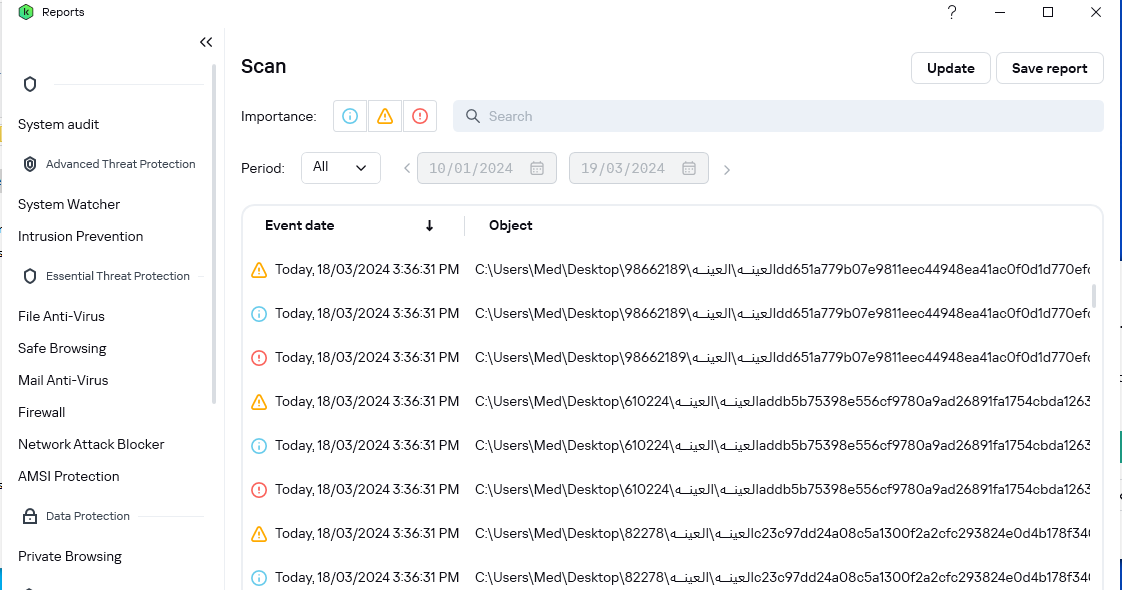
Task: Click the magnifier icon in the search box
Action: click(472, 116)
